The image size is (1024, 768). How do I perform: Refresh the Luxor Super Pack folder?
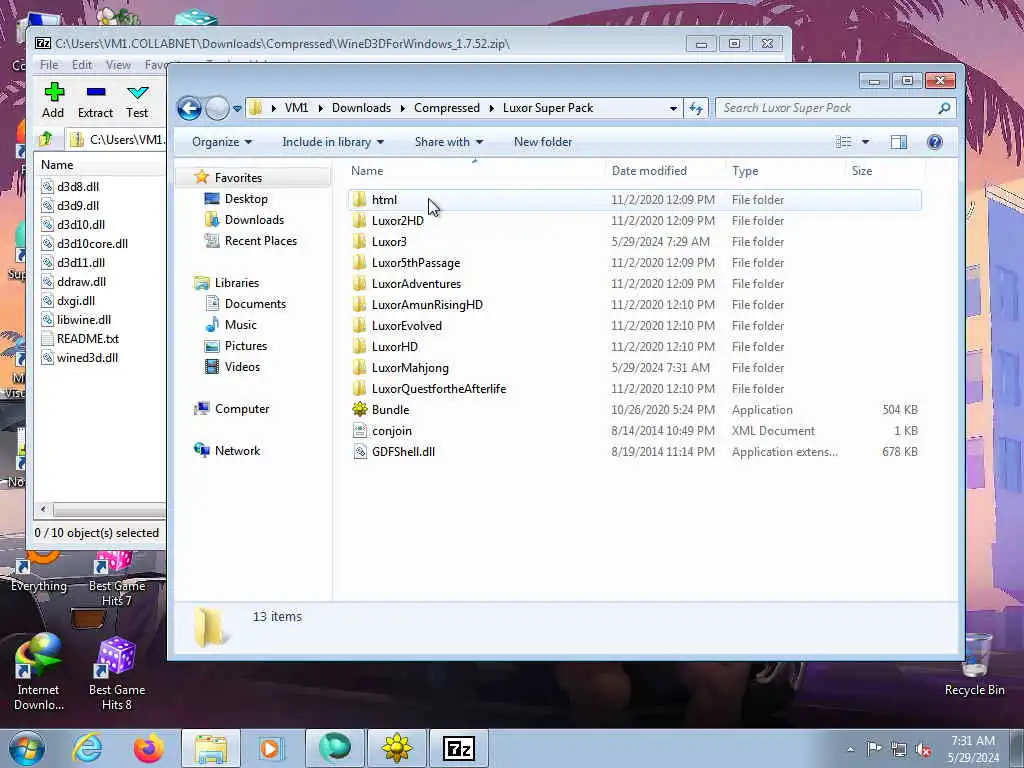tap(696, 108)
